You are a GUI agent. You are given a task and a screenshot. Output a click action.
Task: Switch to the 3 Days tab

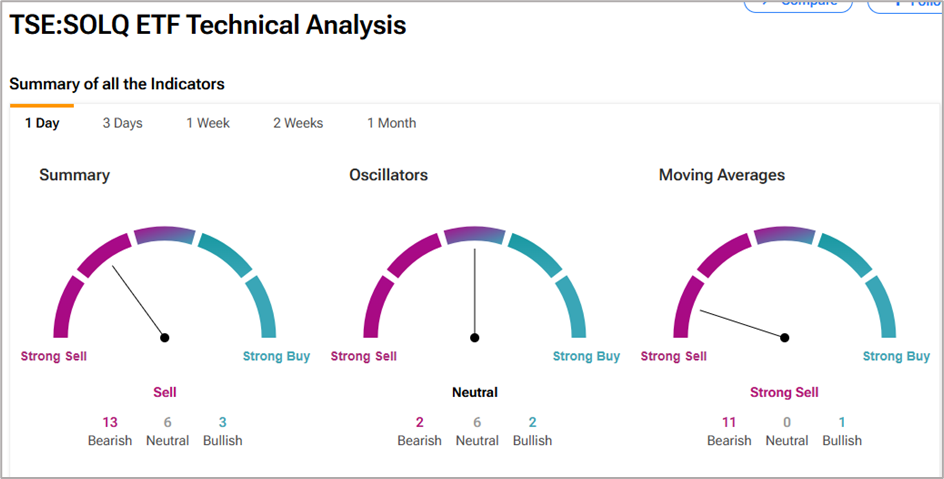click(x=122, y=123)
